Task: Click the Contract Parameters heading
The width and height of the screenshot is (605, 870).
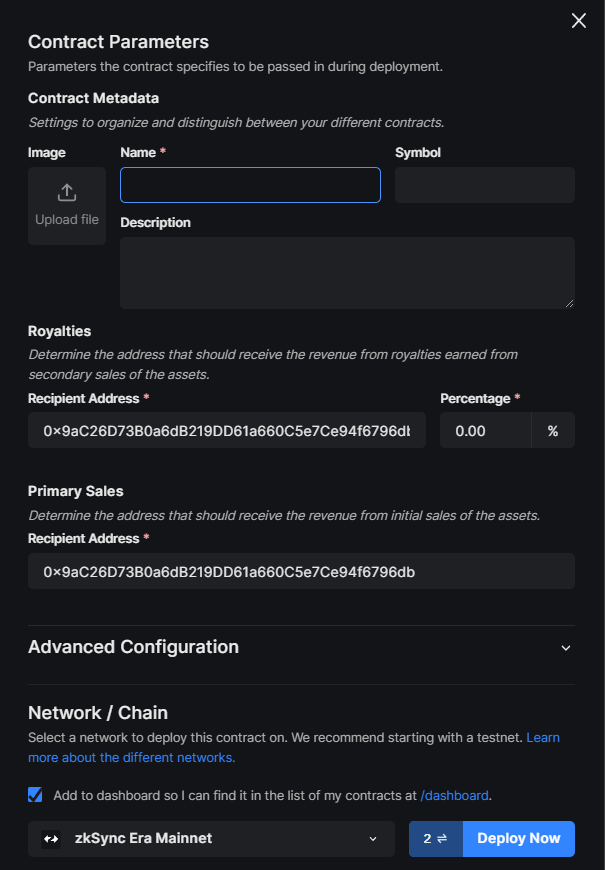Action: point(118,42)
